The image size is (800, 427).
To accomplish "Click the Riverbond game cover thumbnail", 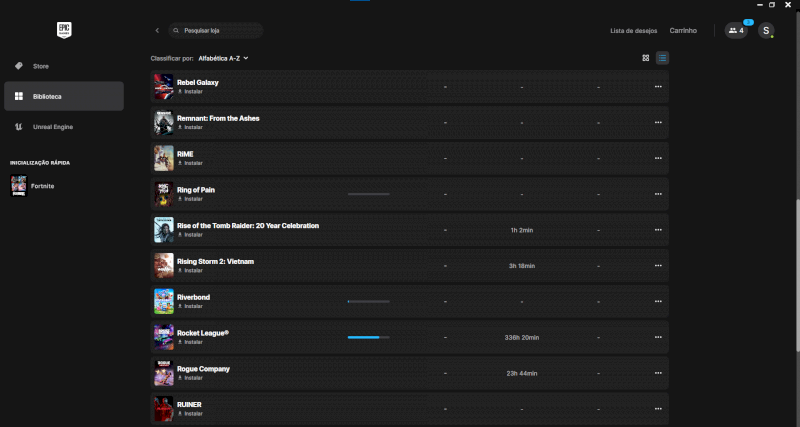I will pyautogui.click(x=164, y=302).
